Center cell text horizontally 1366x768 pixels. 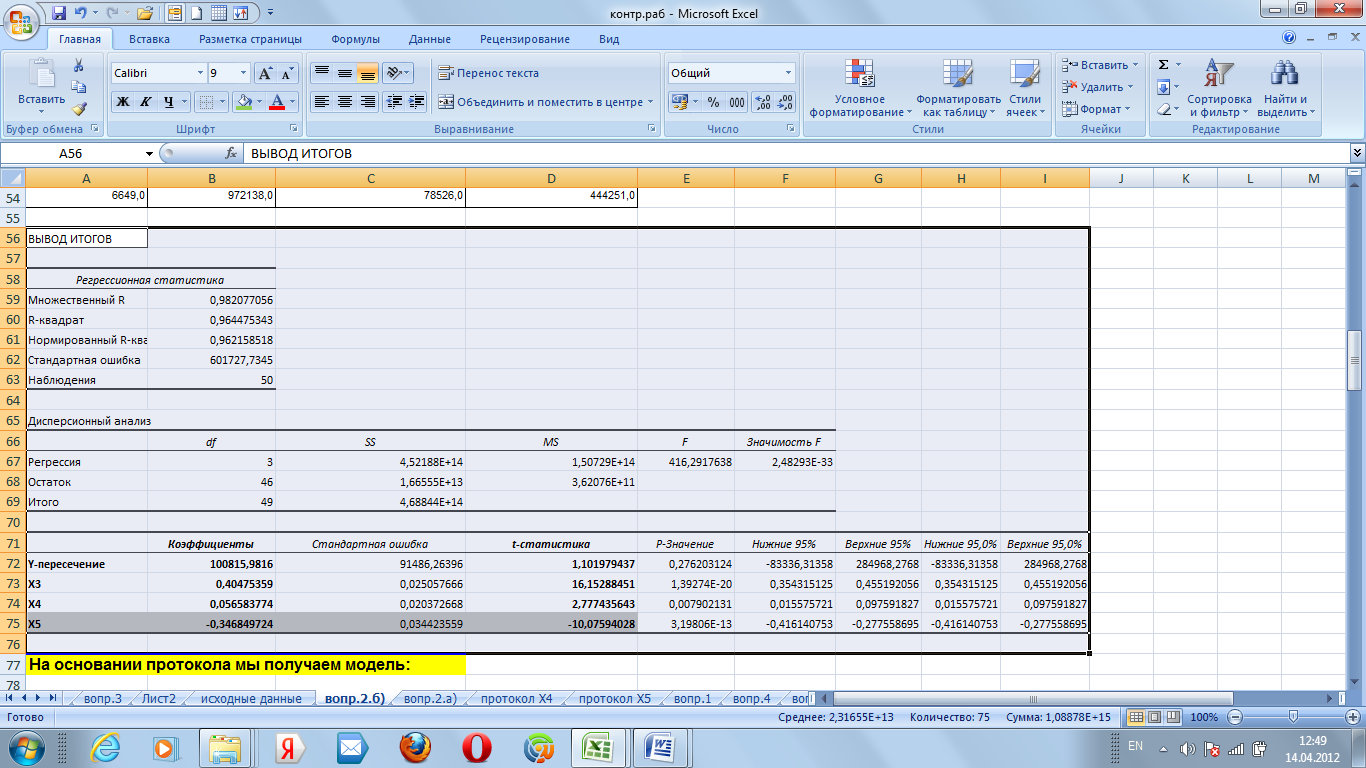344,102
